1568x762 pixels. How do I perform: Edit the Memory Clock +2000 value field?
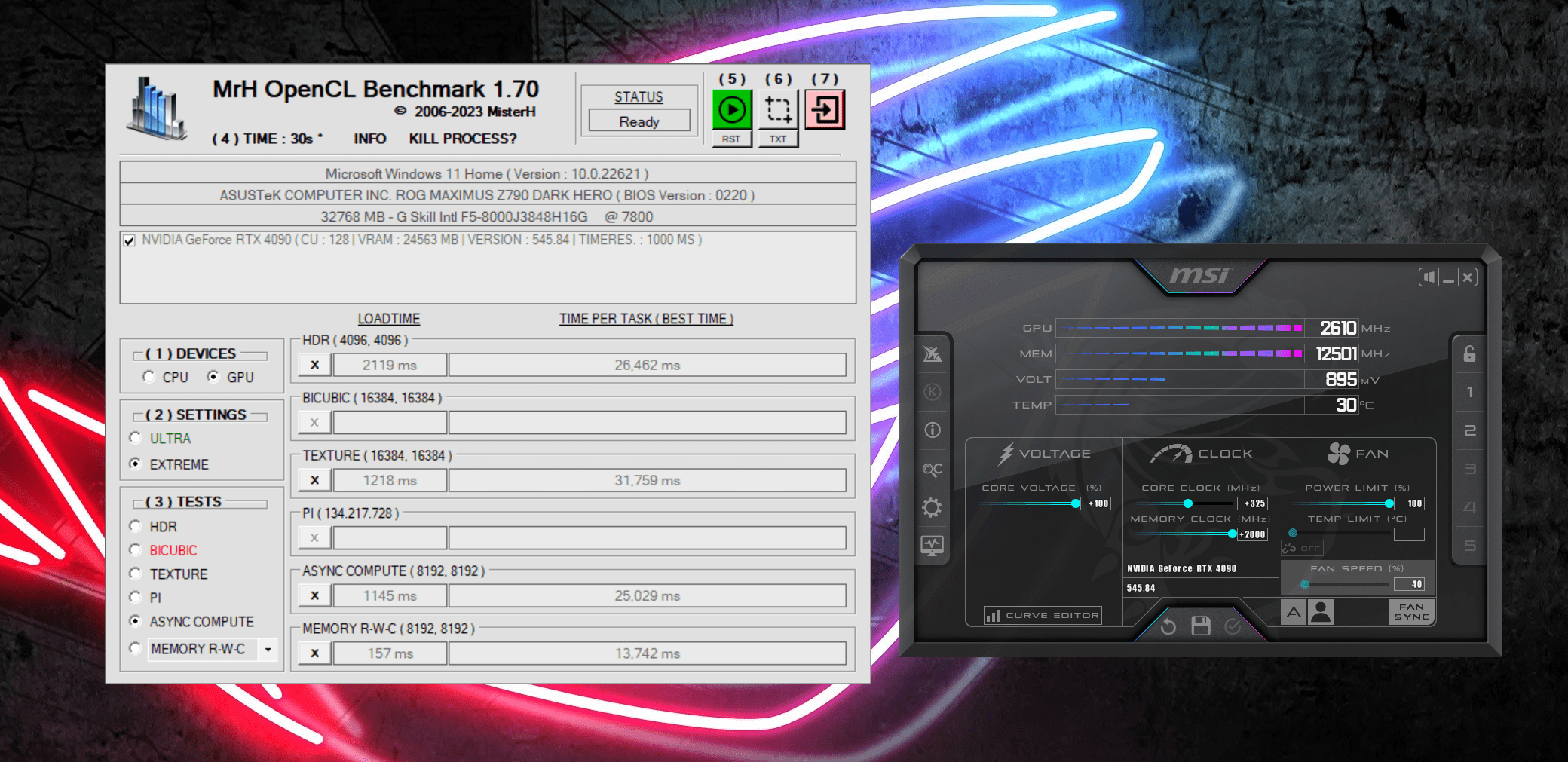[1252, 534]
